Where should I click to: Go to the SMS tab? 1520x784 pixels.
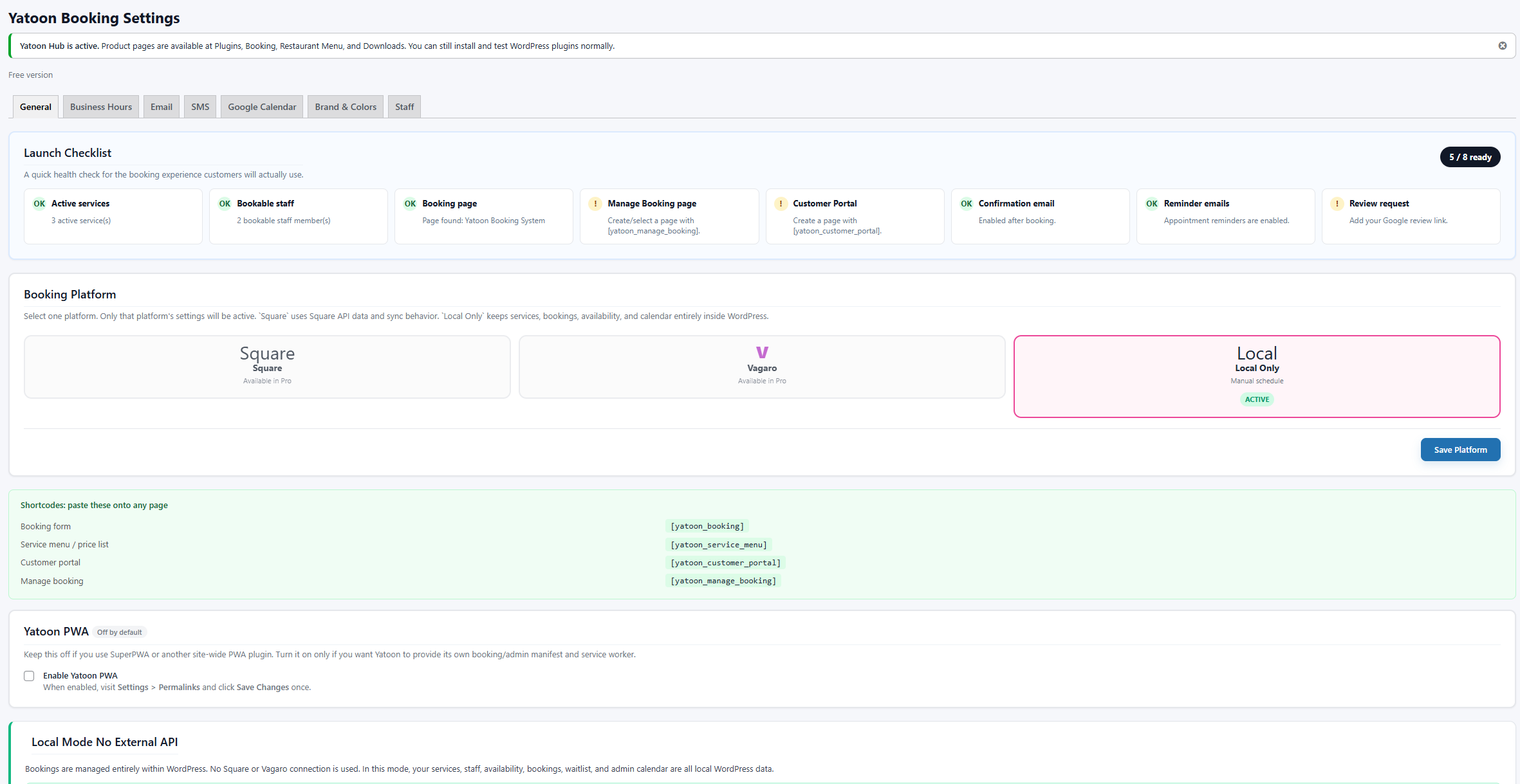[200, 107]
